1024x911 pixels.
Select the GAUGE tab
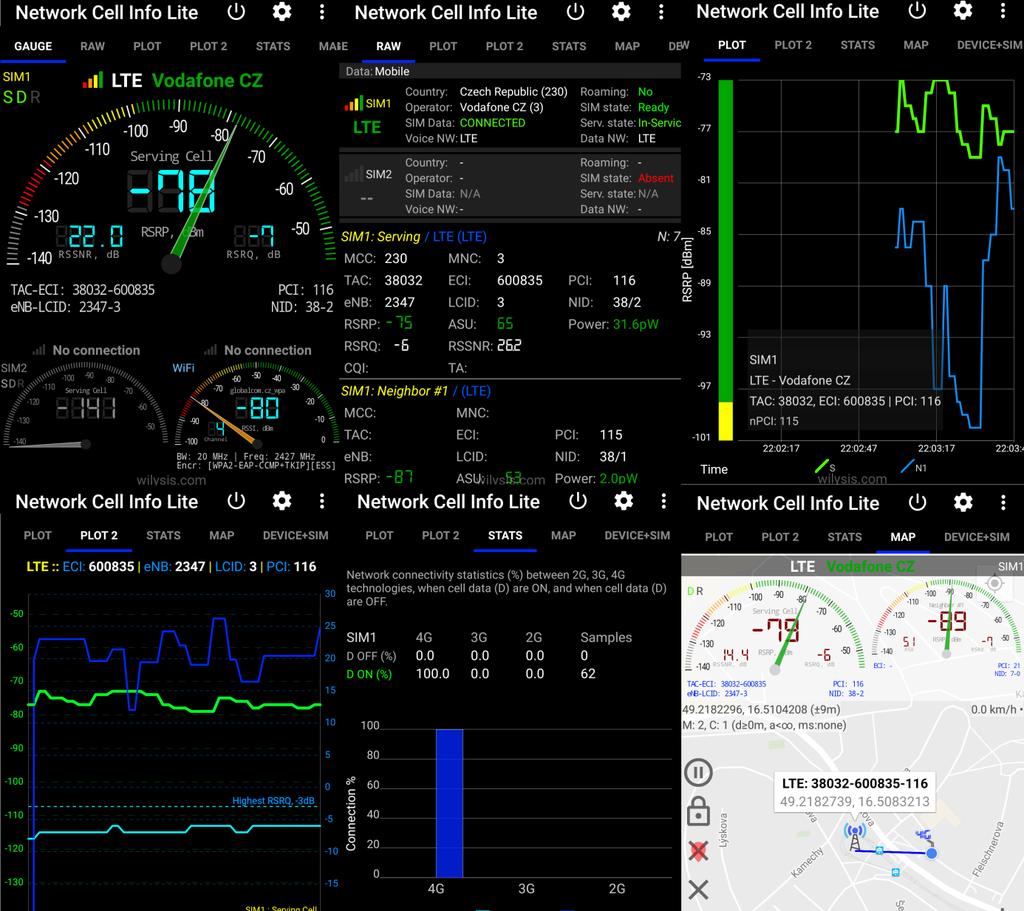pyautogui.click(x=33, y=46)
